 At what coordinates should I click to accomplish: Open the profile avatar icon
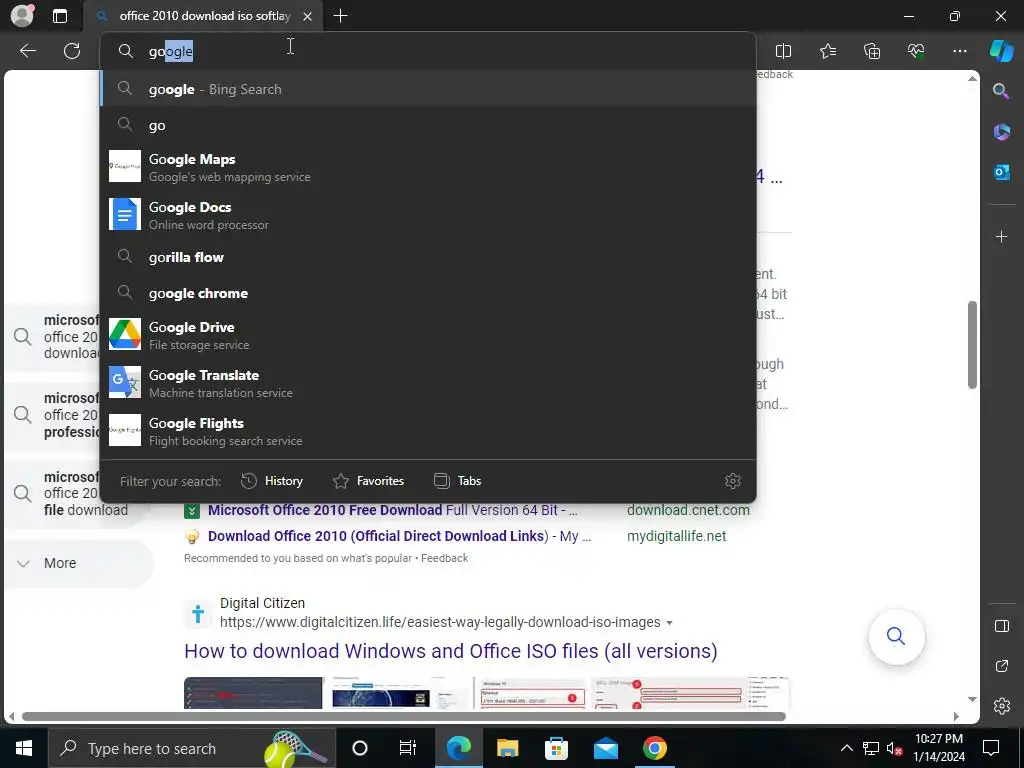coord(22,16)
